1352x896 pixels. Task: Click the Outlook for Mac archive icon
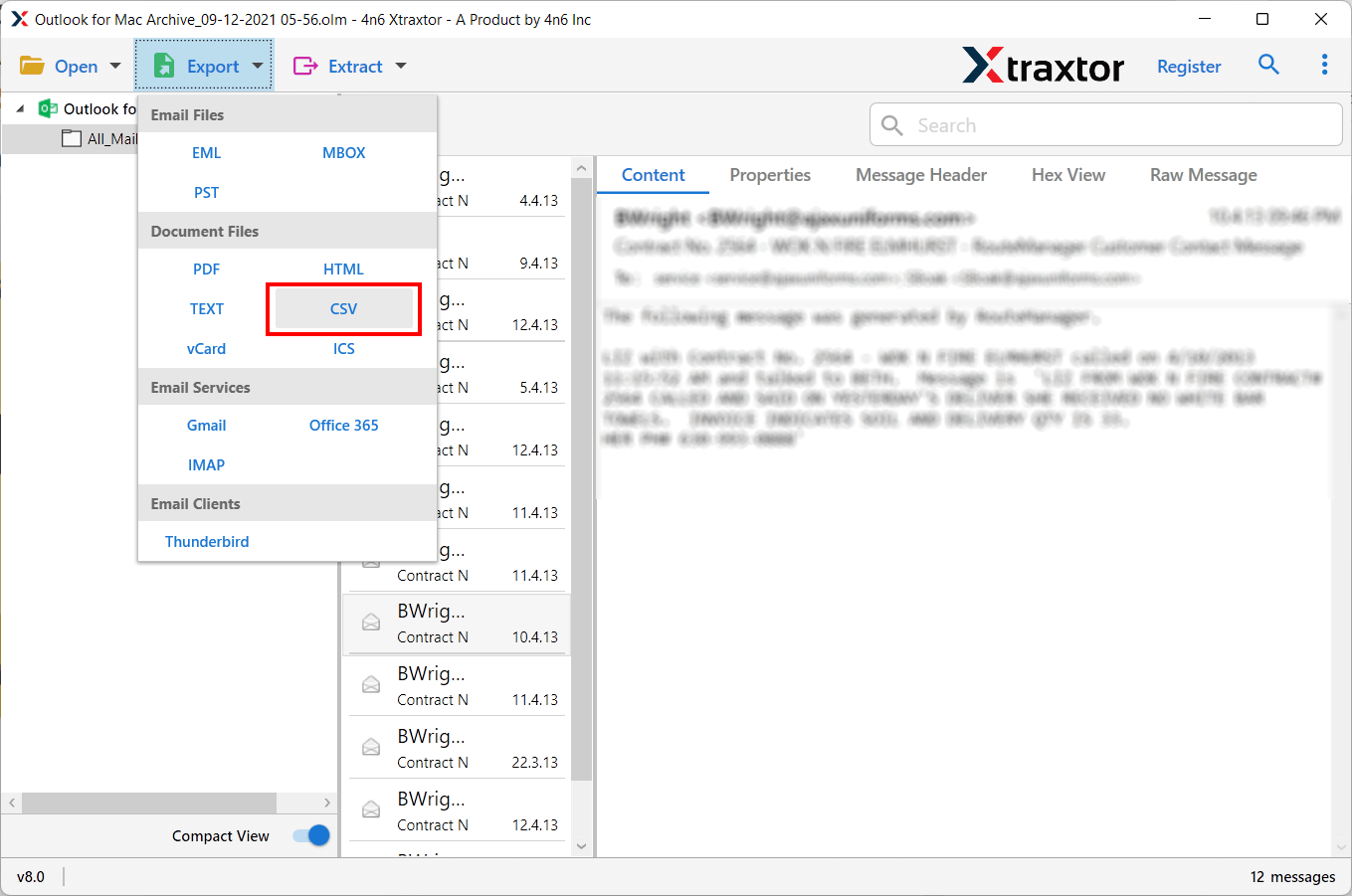pos(48,108)
